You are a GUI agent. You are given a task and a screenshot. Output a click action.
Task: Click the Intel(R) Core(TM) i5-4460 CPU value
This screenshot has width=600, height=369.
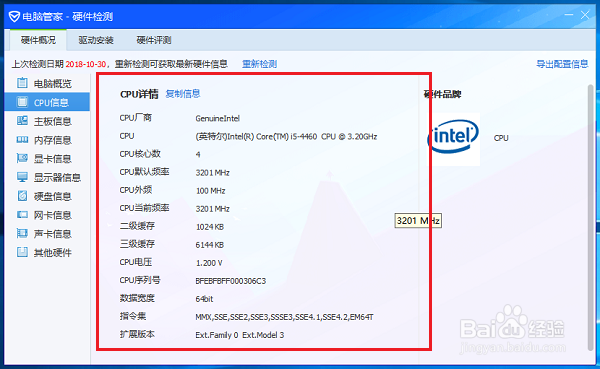286,137
